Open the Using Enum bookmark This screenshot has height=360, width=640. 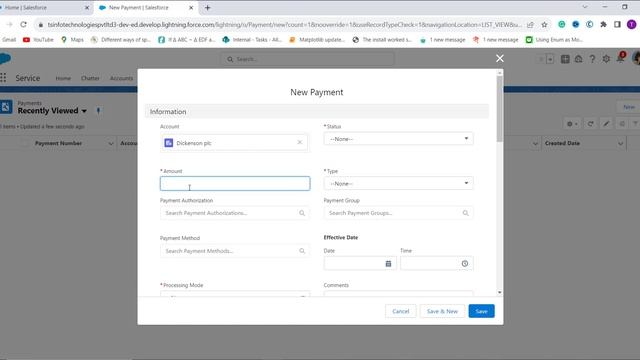click(554, 40)
